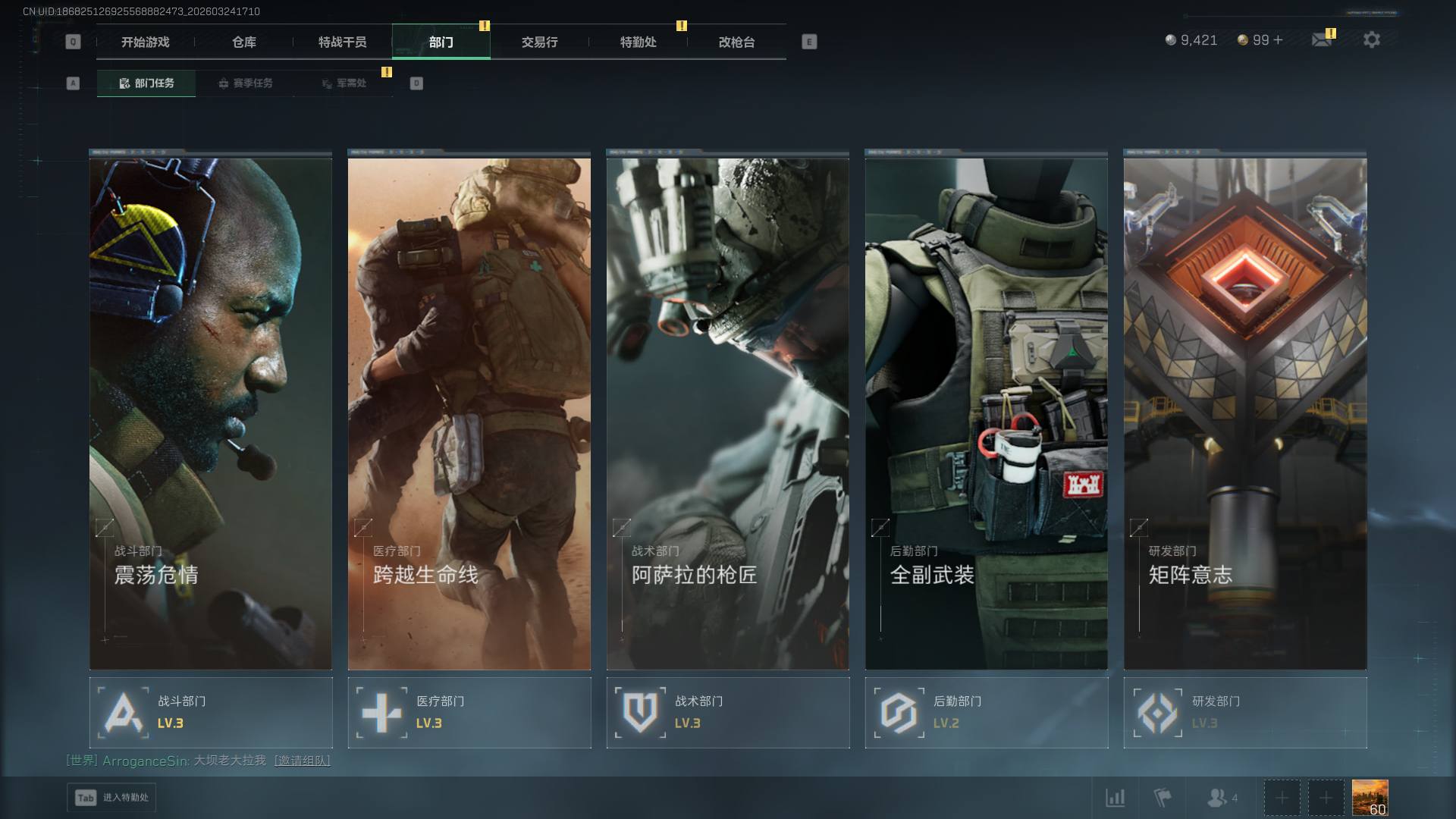Open the friends list icon
The image size is (1456, 819).
click(x=1217, y=798)
